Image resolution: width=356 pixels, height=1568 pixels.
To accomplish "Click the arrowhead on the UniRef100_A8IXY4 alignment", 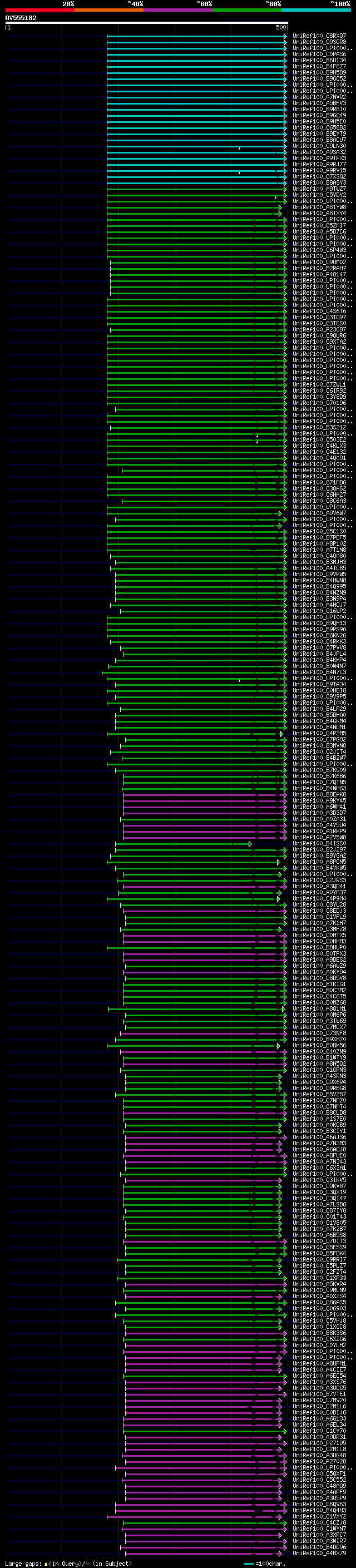I will [280, 213].
